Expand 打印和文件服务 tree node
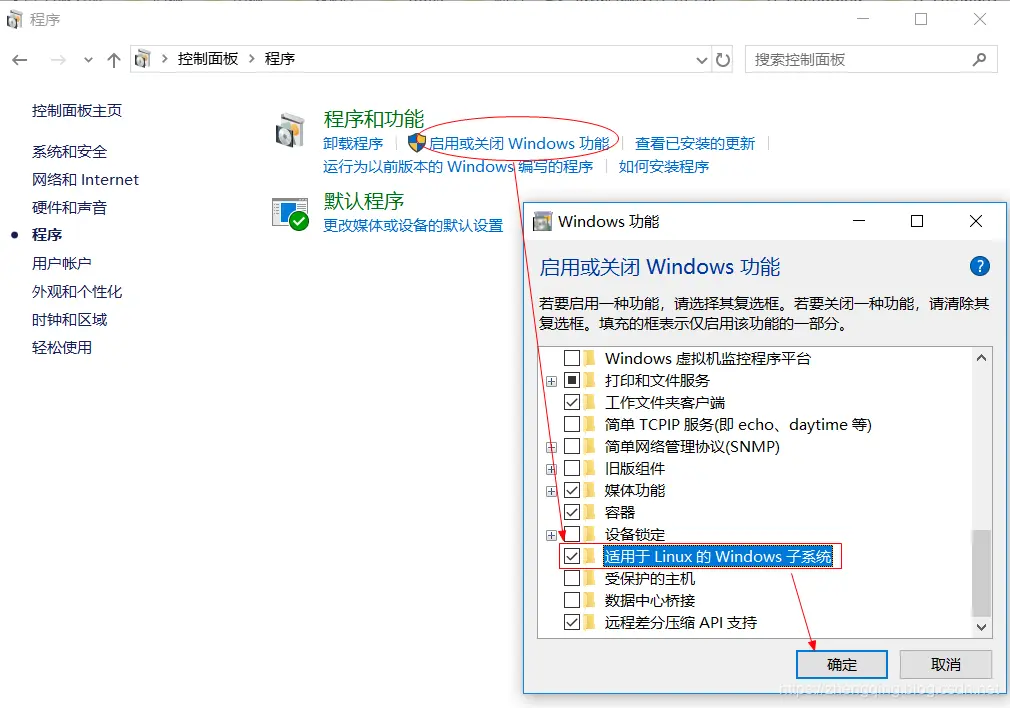The width and height of the screenshot is (1010, 708). (551, 381)
